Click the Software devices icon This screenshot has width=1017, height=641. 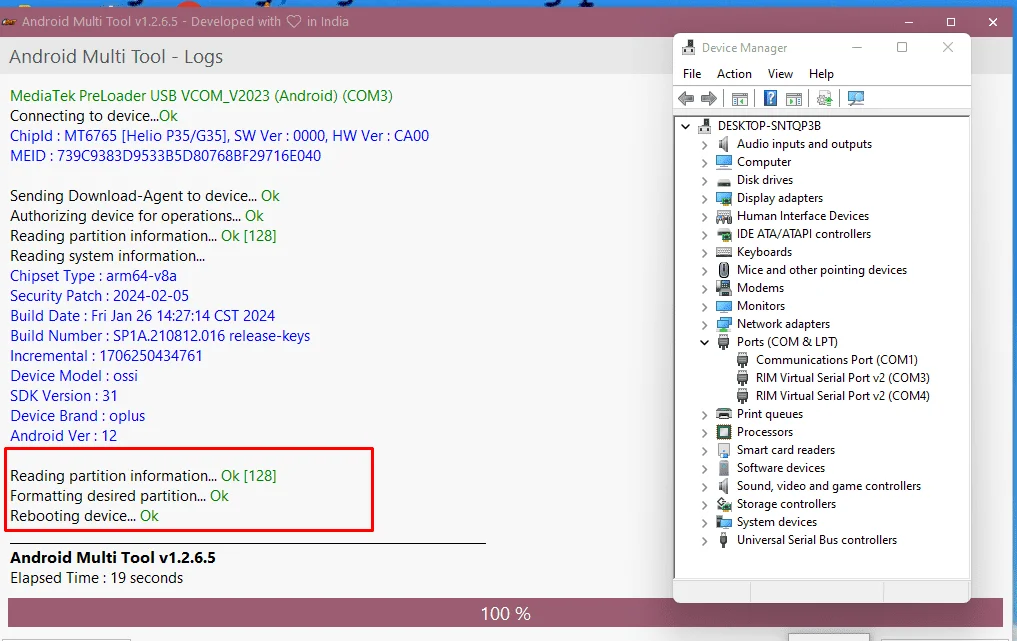point(724,468)
